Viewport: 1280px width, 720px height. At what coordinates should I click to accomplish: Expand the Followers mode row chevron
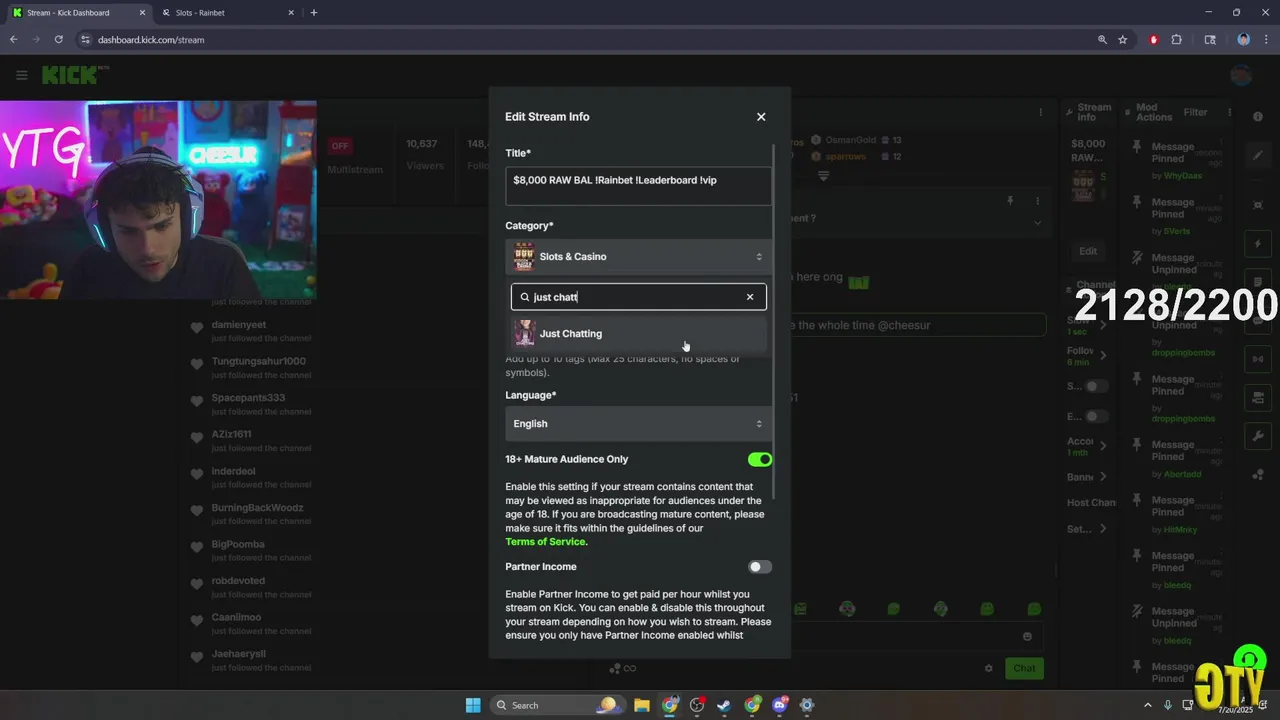click(x=1103, y=355)
